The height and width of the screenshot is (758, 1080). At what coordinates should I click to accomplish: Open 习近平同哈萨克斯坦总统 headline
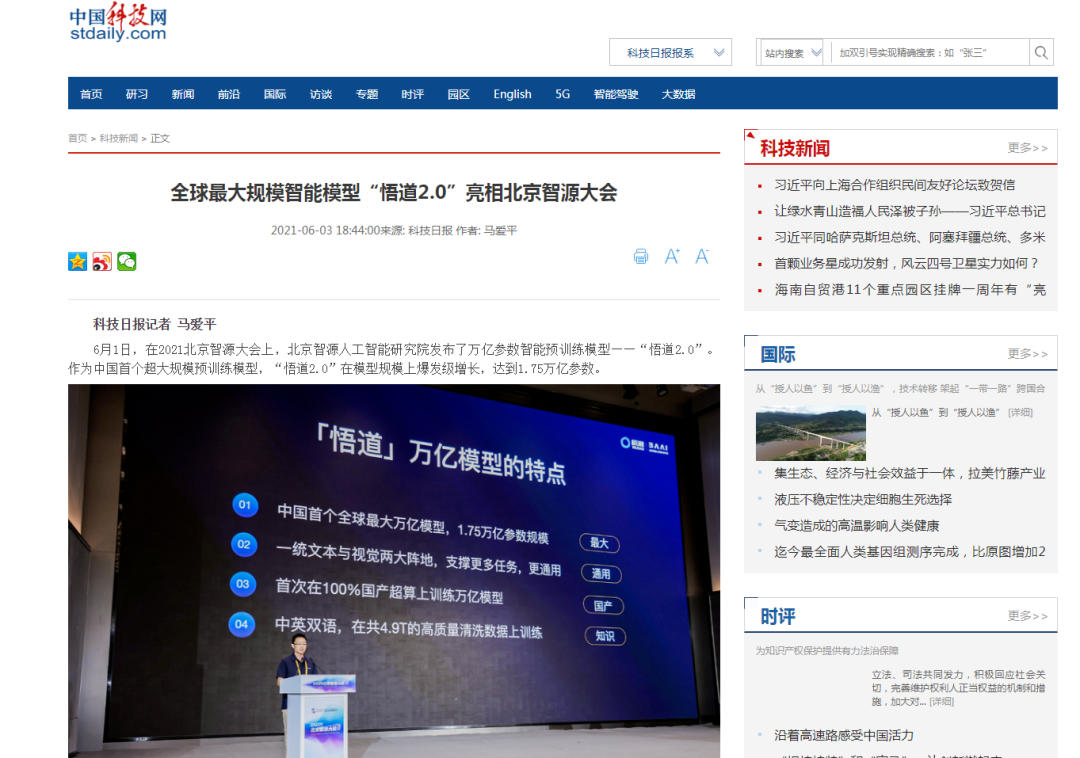click(909, 238)
